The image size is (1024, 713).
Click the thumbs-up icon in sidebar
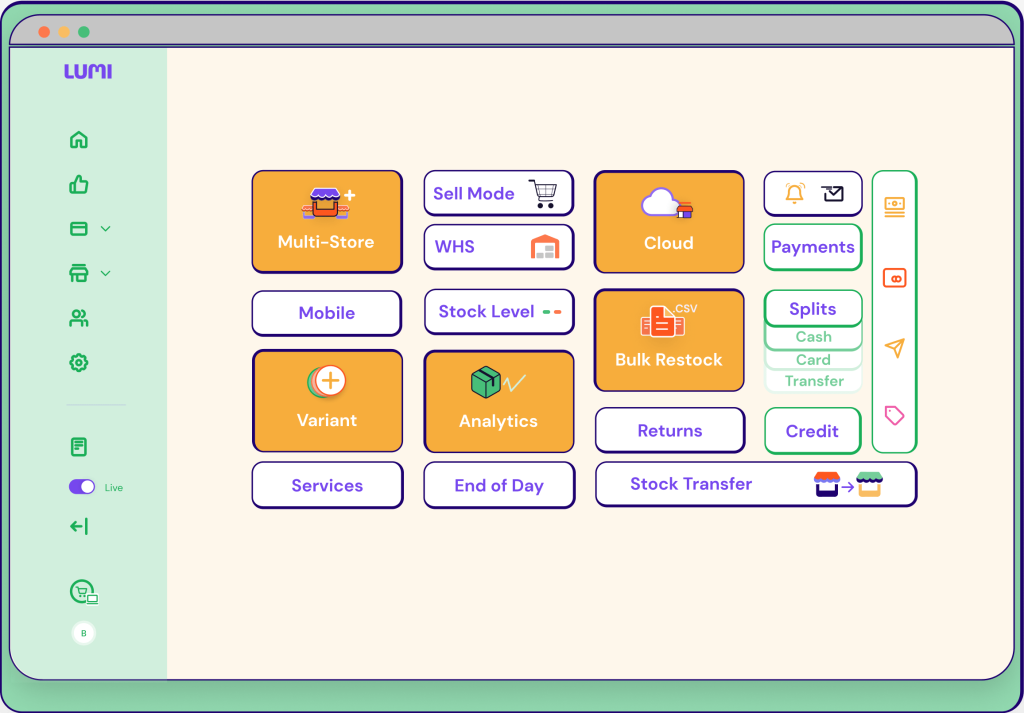pyautogui.click(x=79, y=184)
